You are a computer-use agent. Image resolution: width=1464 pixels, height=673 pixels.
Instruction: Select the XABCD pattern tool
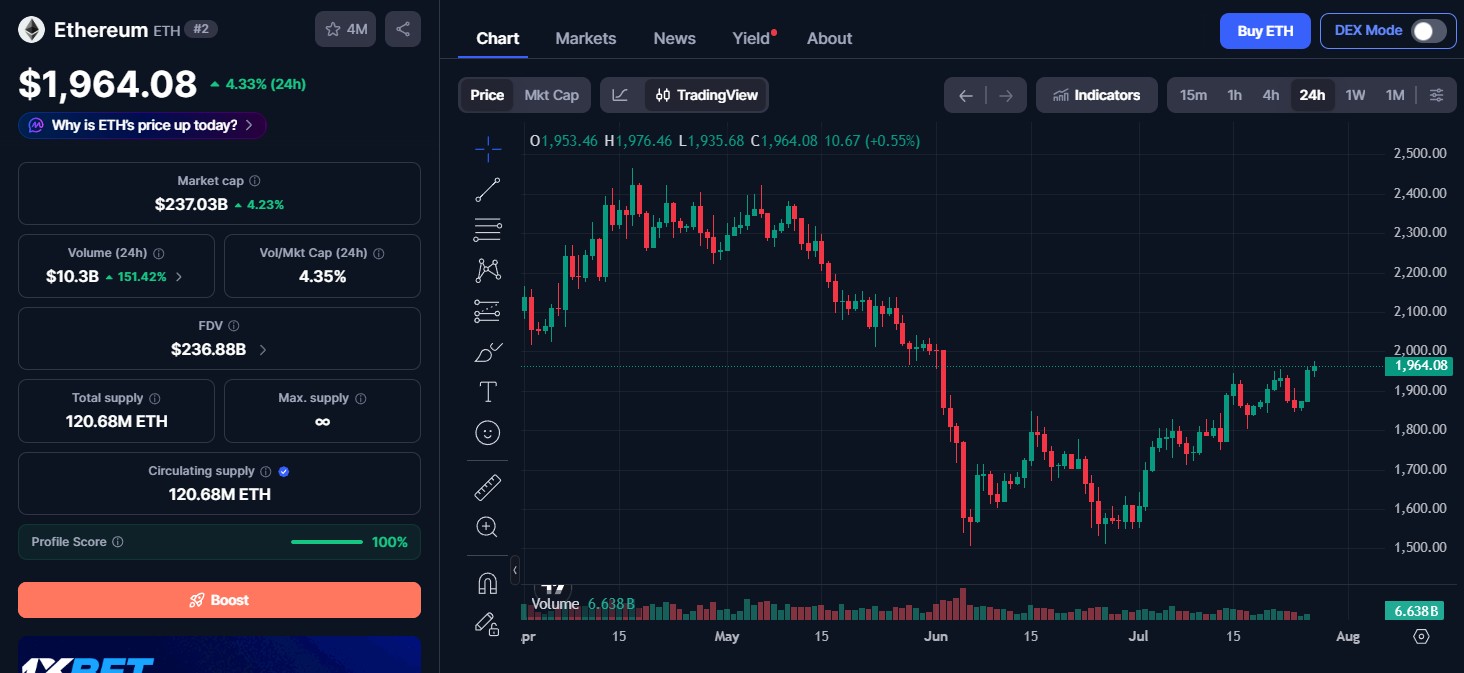coord(487,269)
